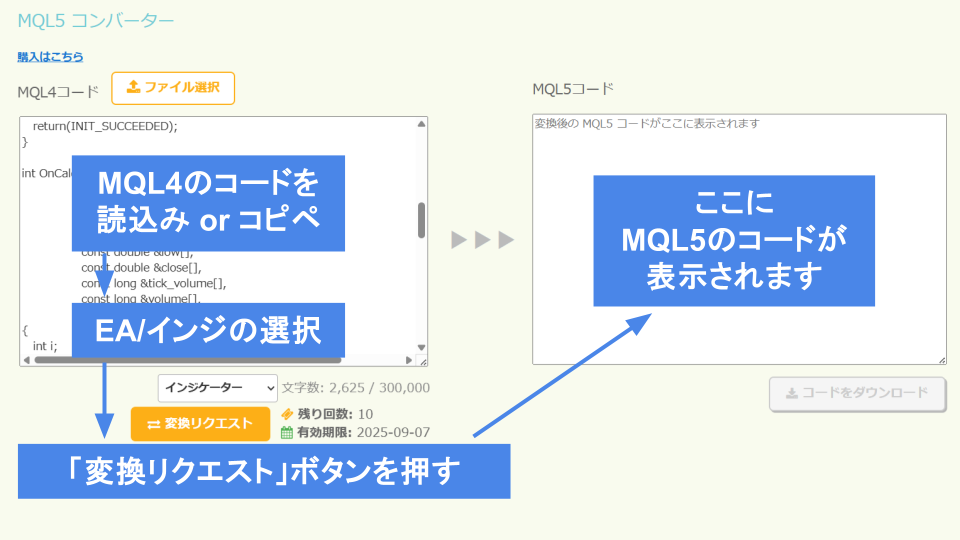Screen dimensions: 960x540
Task: Click inside the MQL5コード output text area
Action: [x=739, y=239]
